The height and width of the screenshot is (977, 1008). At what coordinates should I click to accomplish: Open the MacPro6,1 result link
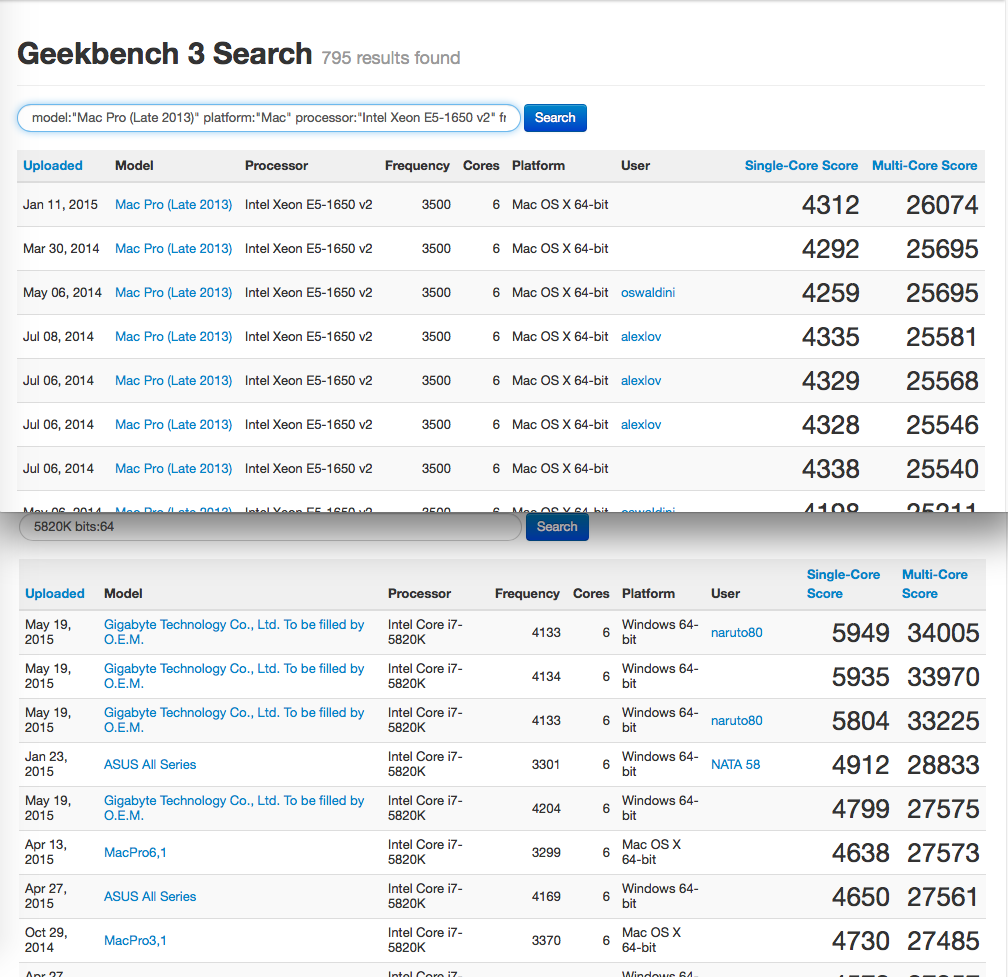[135, 852]
